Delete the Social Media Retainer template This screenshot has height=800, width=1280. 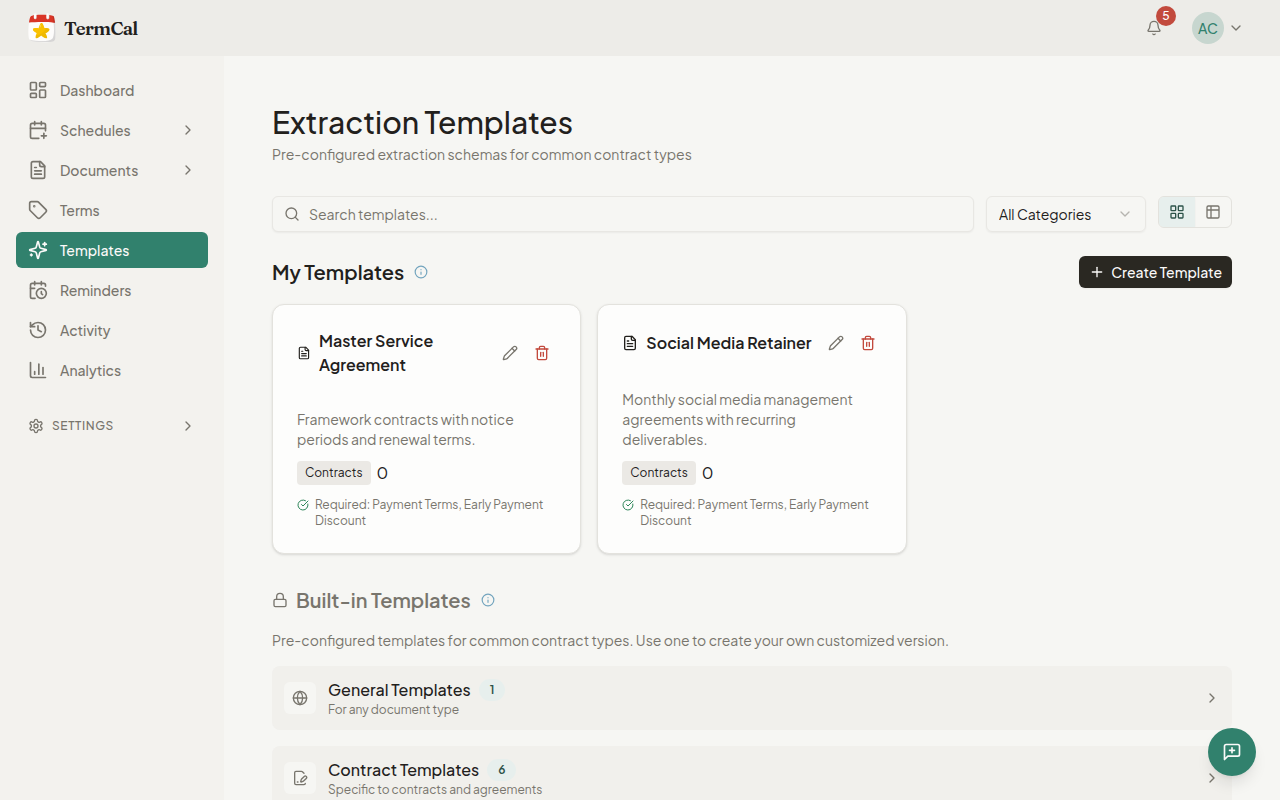click(x=867, y=343)
